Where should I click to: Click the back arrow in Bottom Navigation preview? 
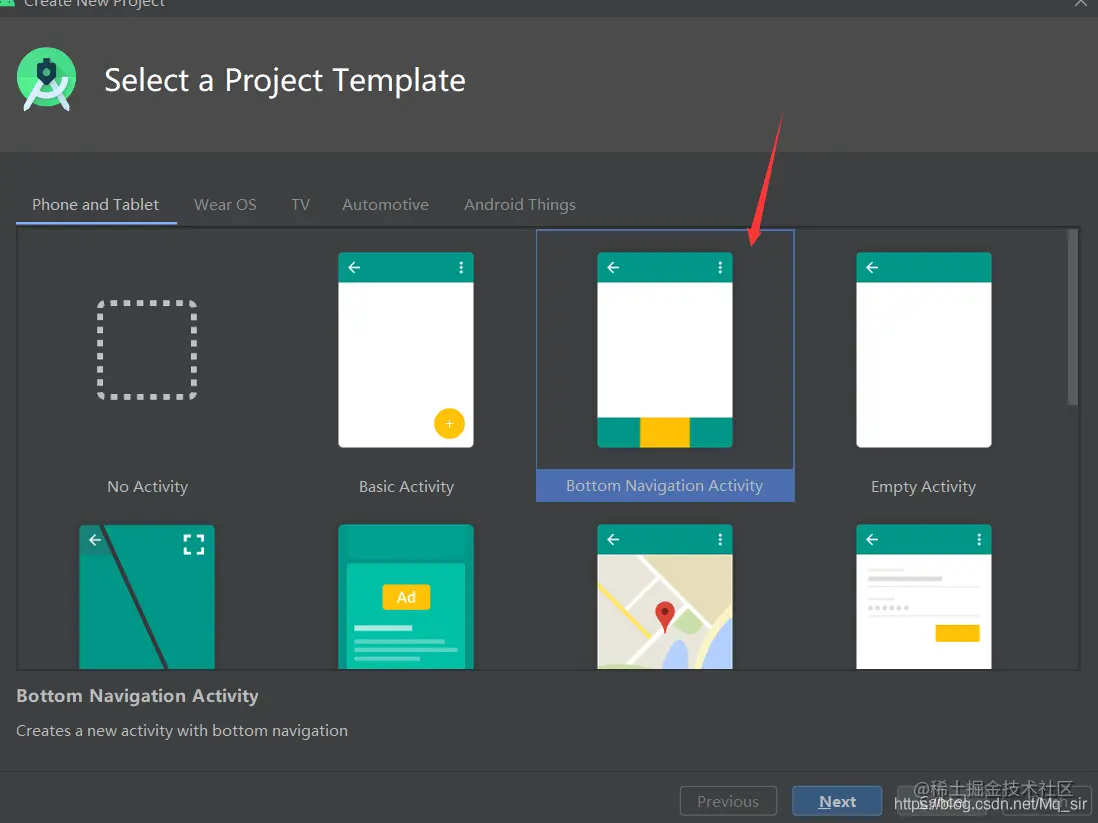613,268
